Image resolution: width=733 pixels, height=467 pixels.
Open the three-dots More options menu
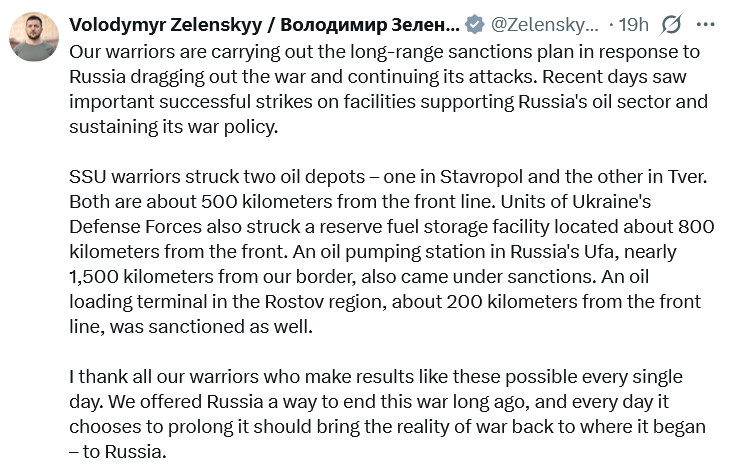coord(705,24)
